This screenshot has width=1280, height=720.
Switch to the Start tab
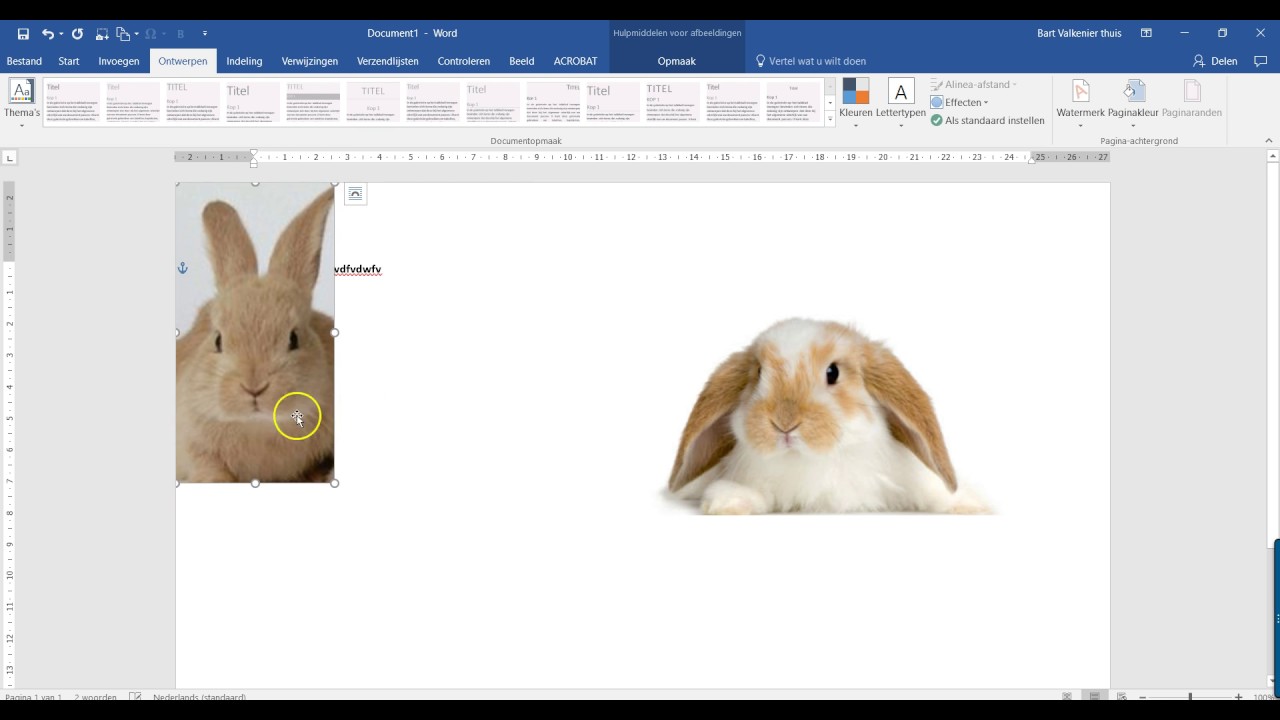point(69,61)
